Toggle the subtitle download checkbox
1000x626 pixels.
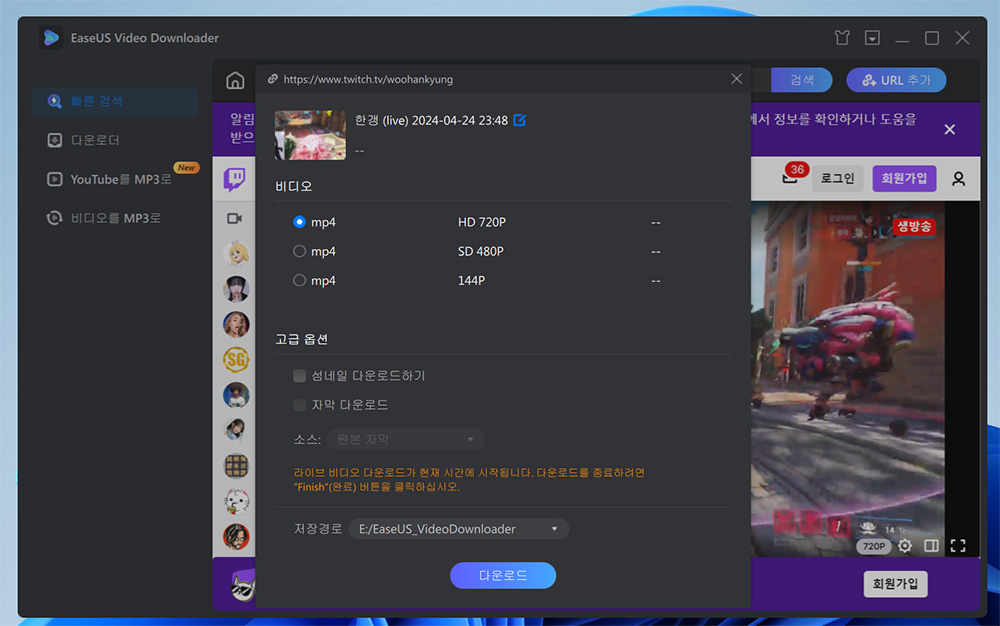[x=299, y=405]
